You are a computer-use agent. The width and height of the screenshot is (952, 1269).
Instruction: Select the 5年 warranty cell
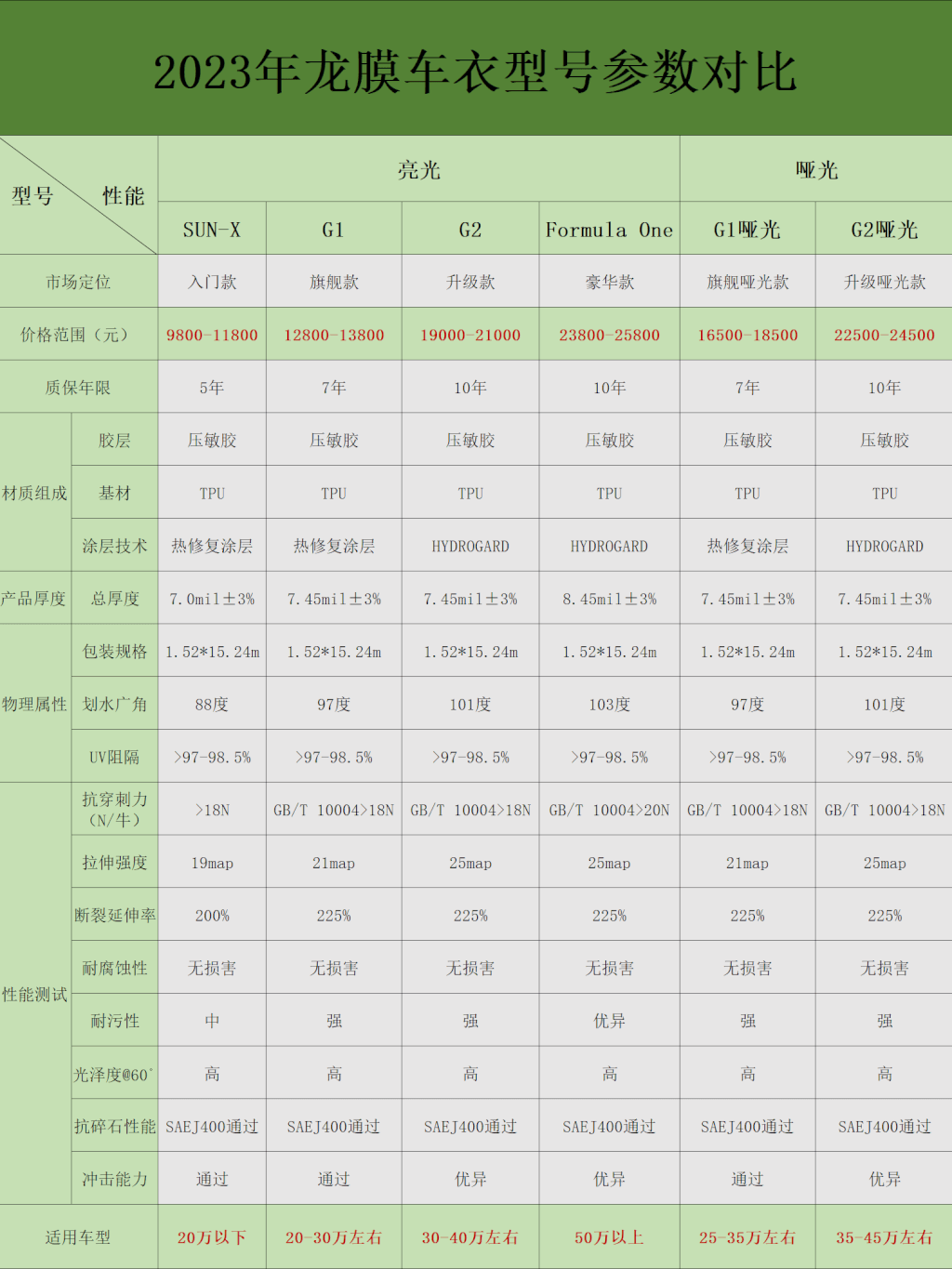[212, 388]
